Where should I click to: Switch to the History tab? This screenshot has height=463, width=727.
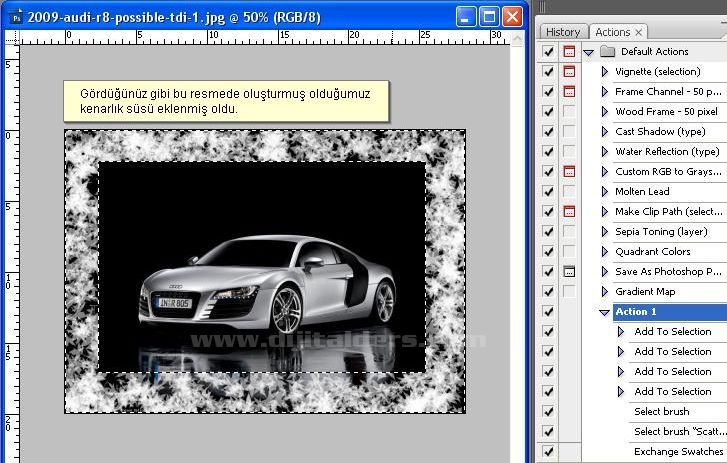[x=563, y=32]
